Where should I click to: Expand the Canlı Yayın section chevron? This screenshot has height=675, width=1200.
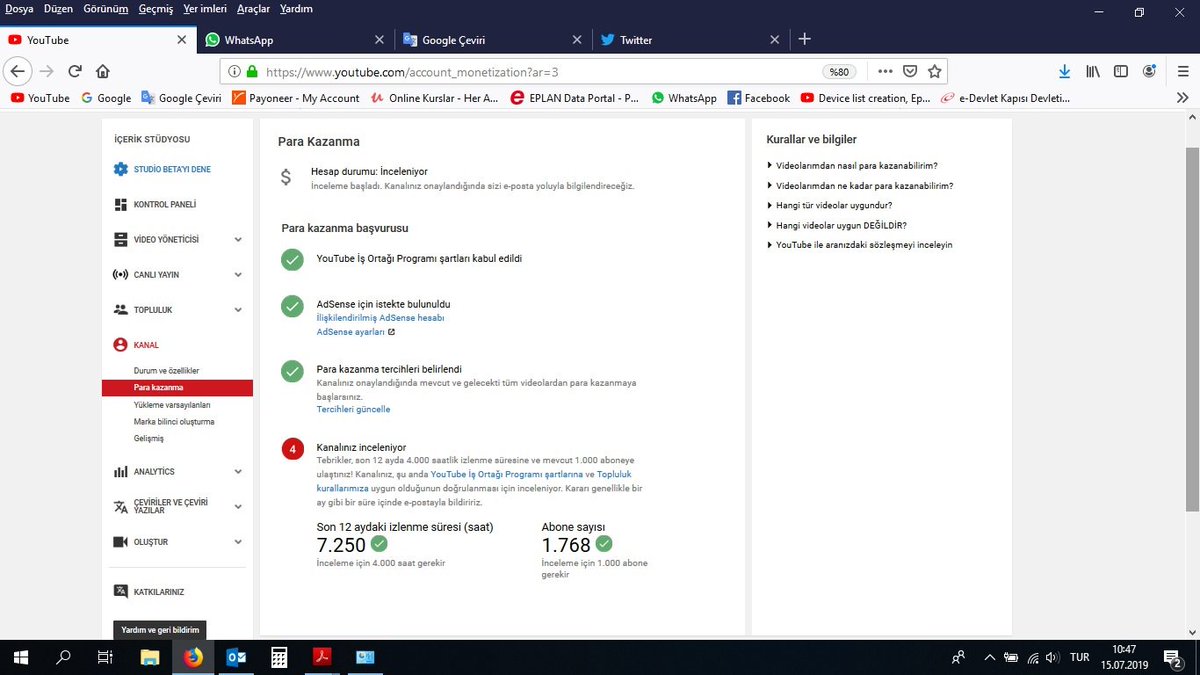(238, 275)
